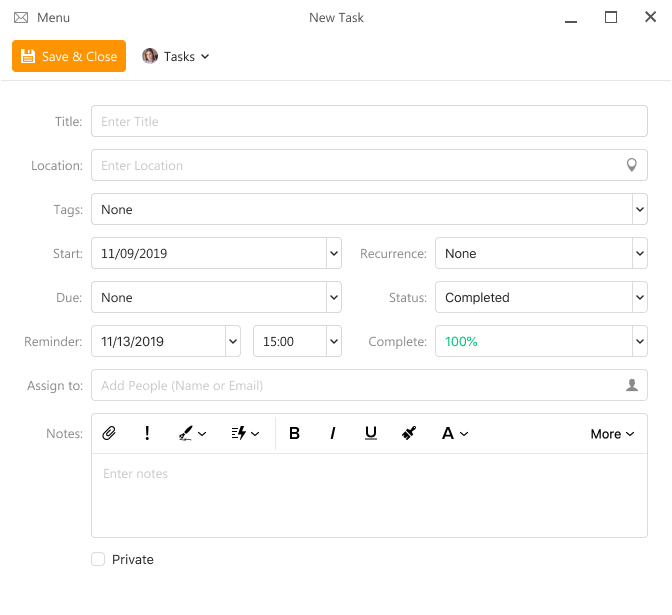Click the Reminder time value 15:00

[x=279, y=342]
